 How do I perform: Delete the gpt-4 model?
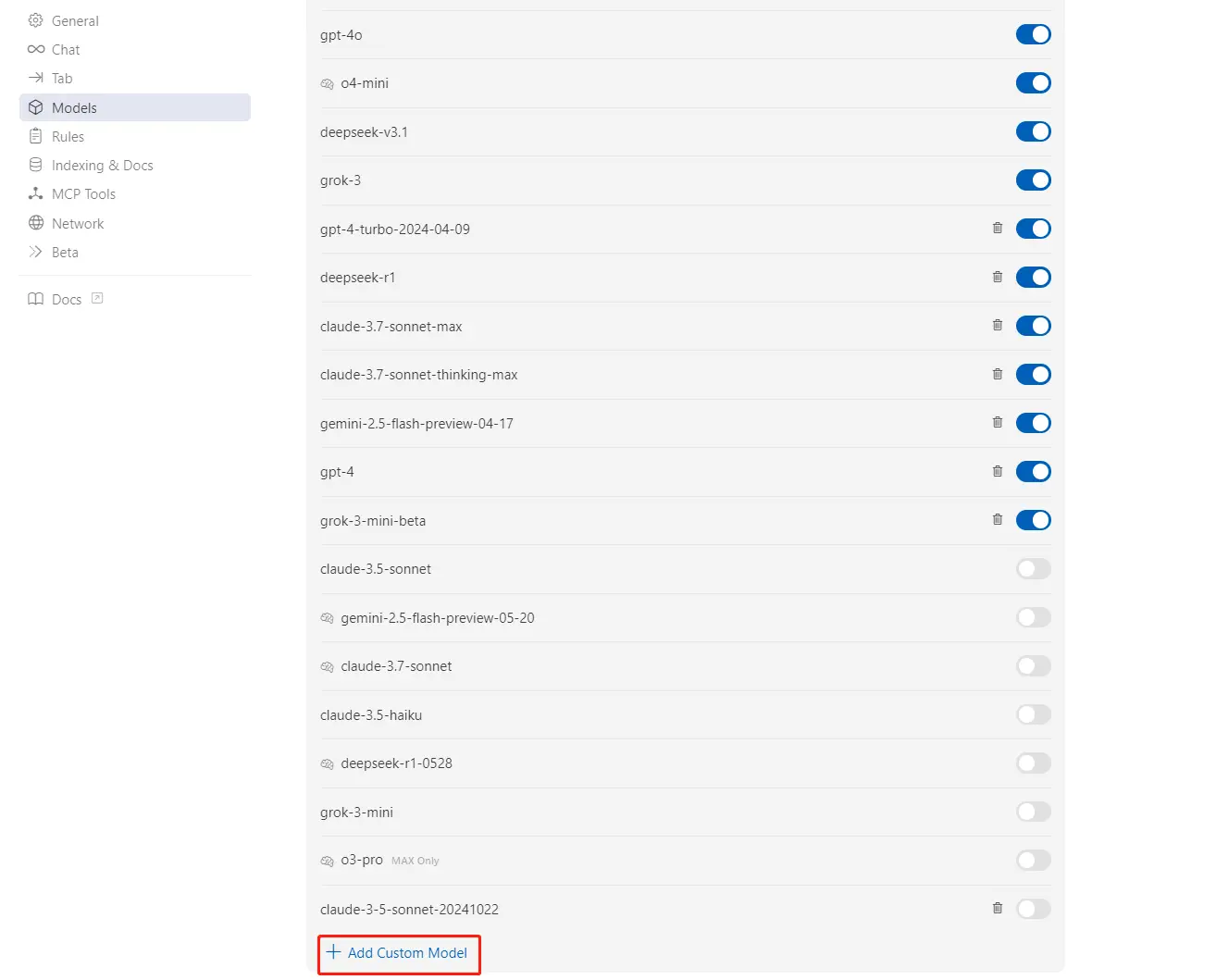coord(998,471)
